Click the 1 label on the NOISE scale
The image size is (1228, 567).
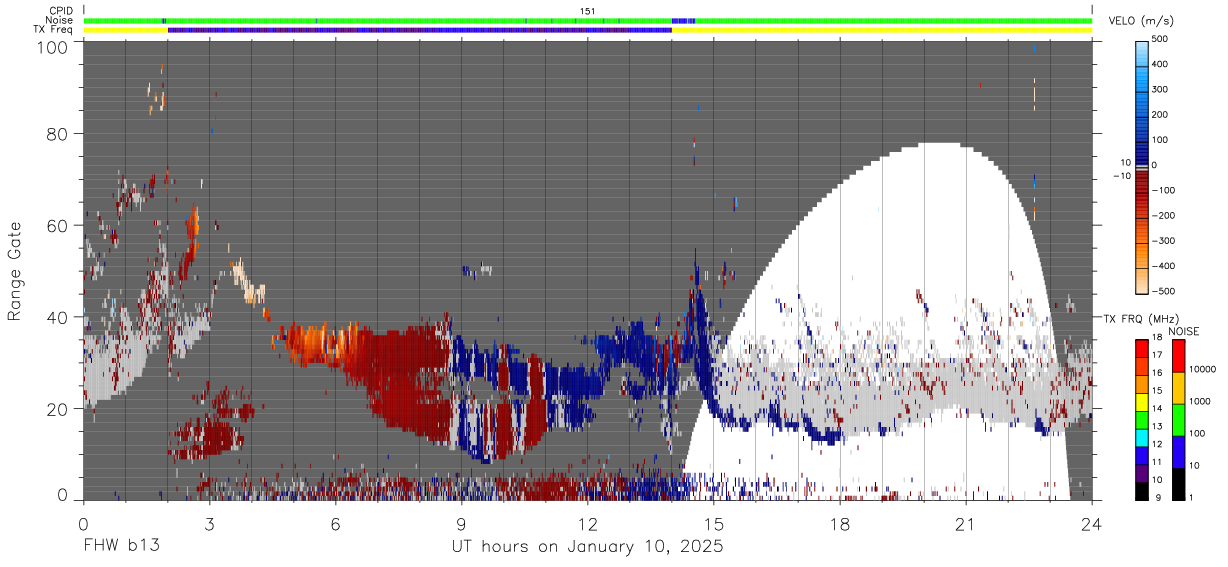[1192, 497]
